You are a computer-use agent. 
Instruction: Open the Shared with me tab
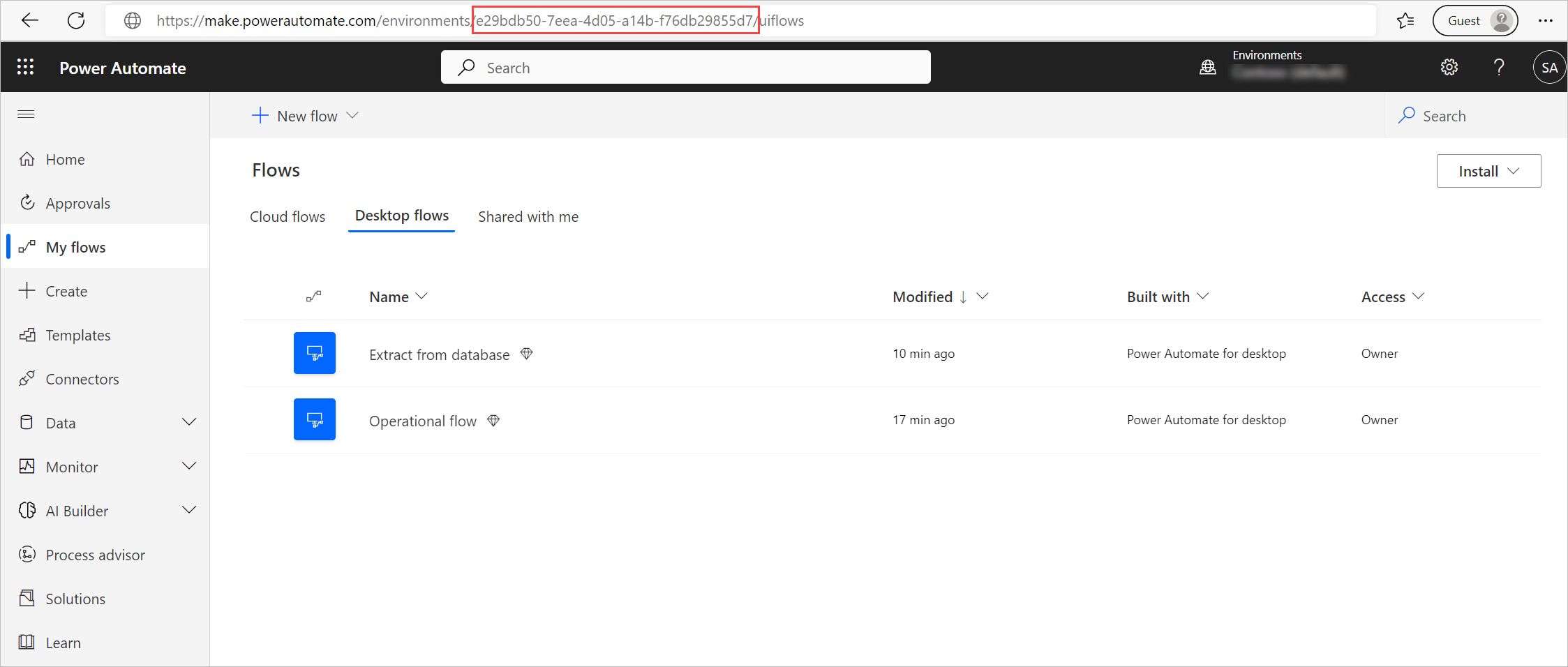click(x=528, y=216)
